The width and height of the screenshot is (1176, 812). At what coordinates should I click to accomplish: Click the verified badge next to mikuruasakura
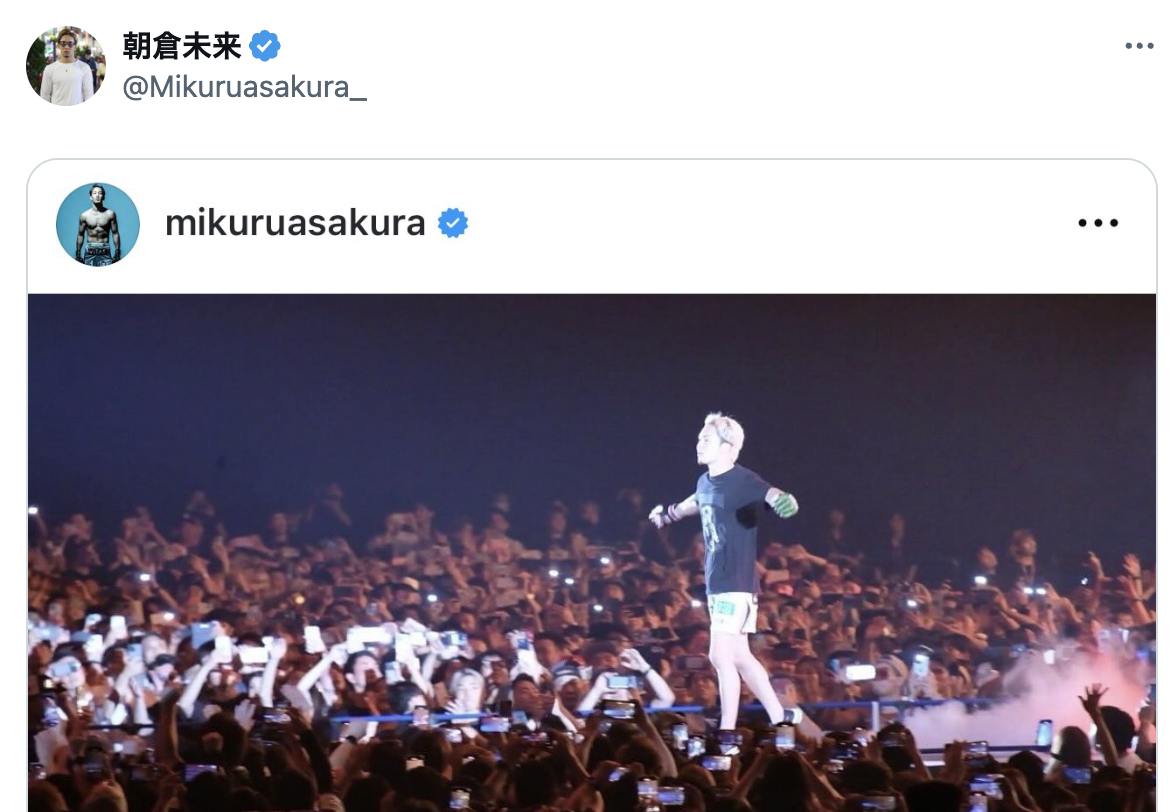tap(453, 223)
